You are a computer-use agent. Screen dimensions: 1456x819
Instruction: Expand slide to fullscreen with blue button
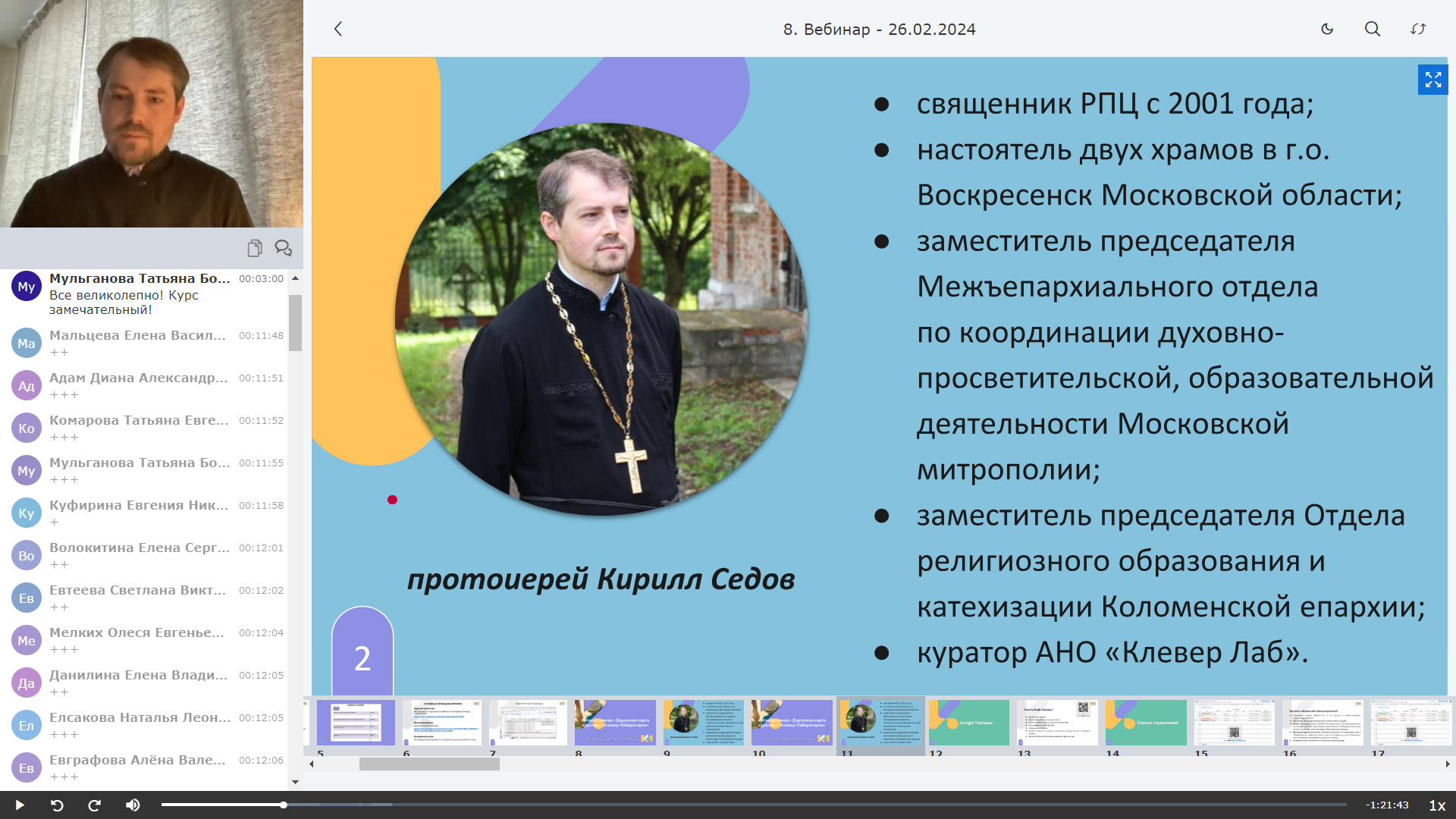pos(1432,80)
